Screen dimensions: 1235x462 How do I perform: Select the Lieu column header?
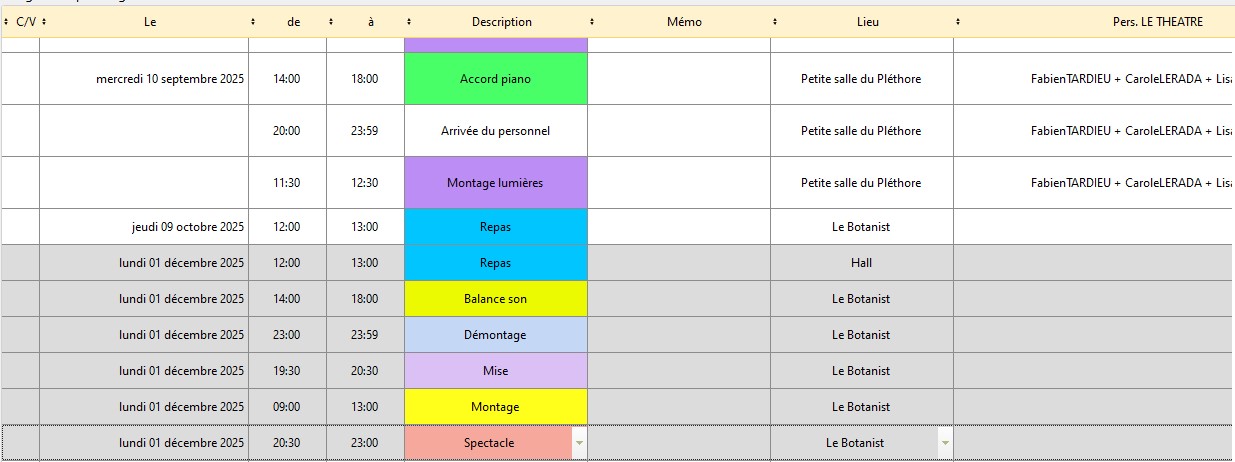(868, 22)
